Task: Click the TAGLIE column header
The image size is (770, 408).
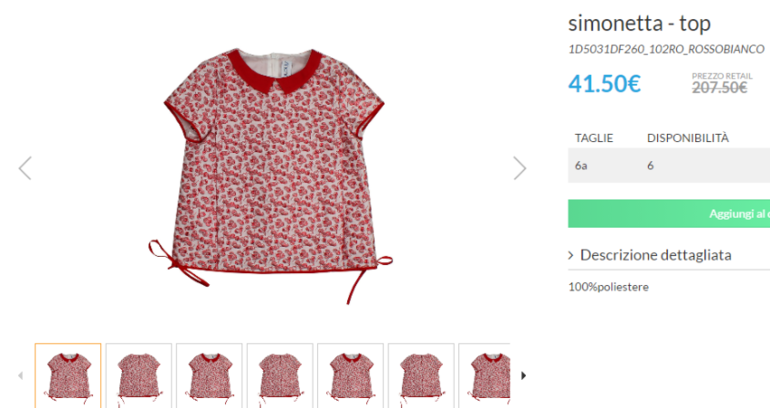Action: pyautogui.click(x=594, y=137)
